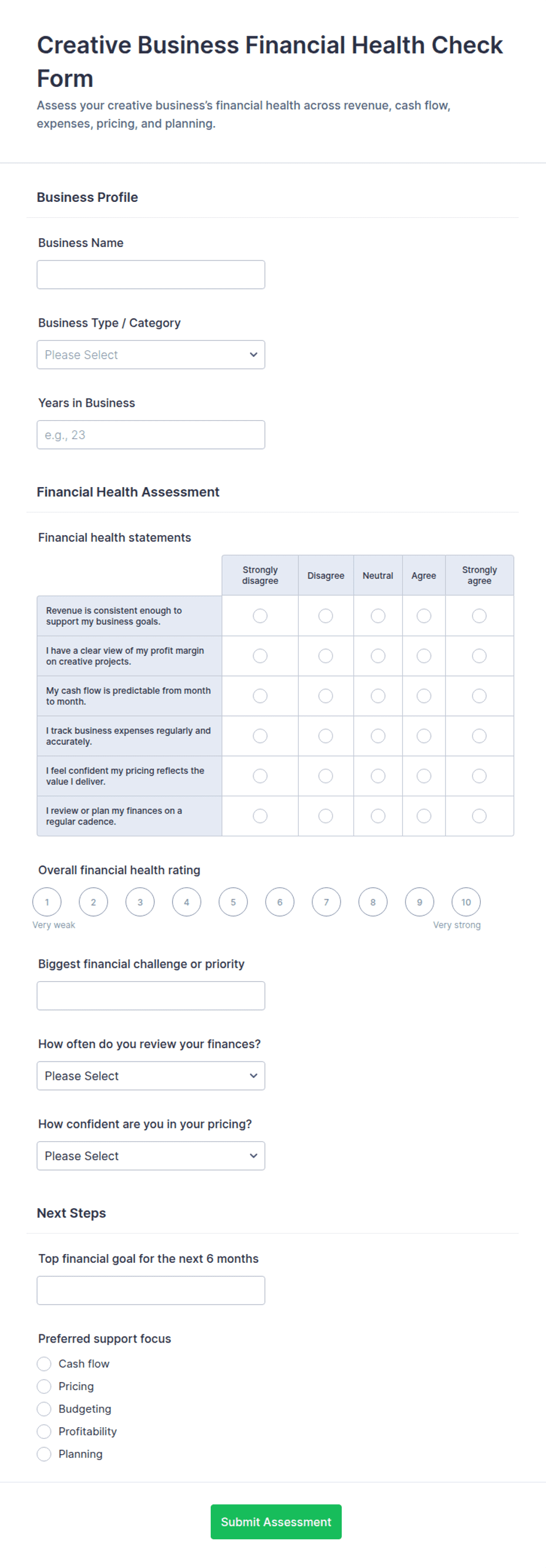Image resolution: width=546 pixels, height=1568 pixels.
Task: Pick Planning as preferred support focus
Action: (x=44, y=1454)
